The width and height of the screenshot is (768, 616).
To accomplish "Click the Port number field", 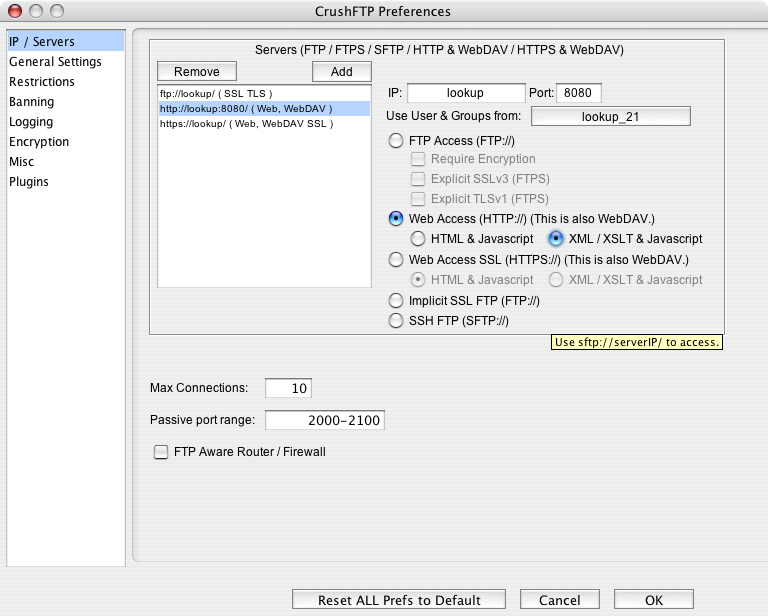I will [x=578, y=93].
